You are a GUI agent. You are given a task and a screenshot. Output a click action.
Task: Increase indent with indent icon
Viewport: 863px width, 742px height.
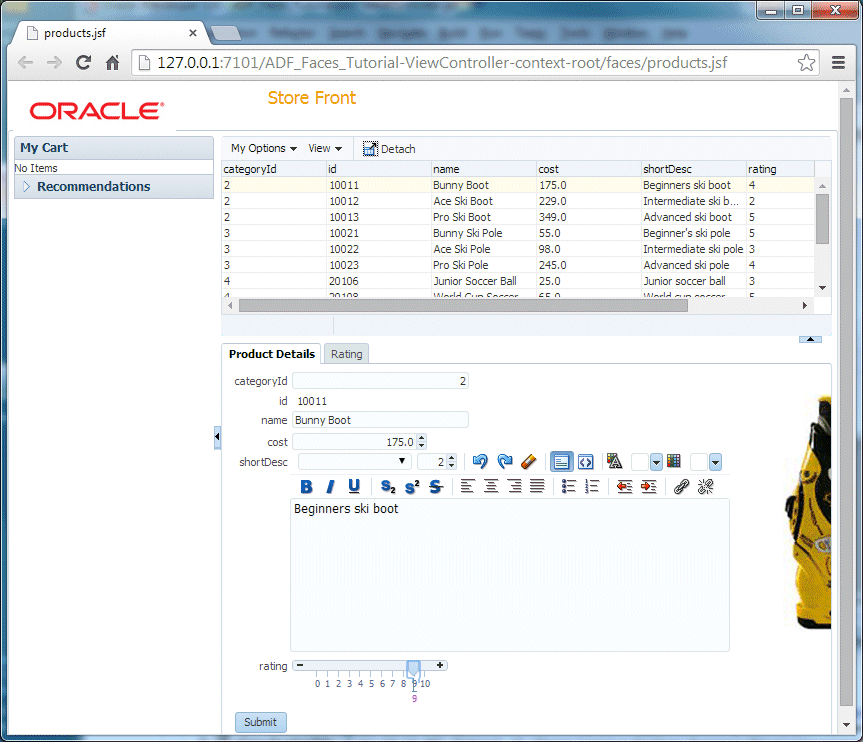click(x=649, y=486)
